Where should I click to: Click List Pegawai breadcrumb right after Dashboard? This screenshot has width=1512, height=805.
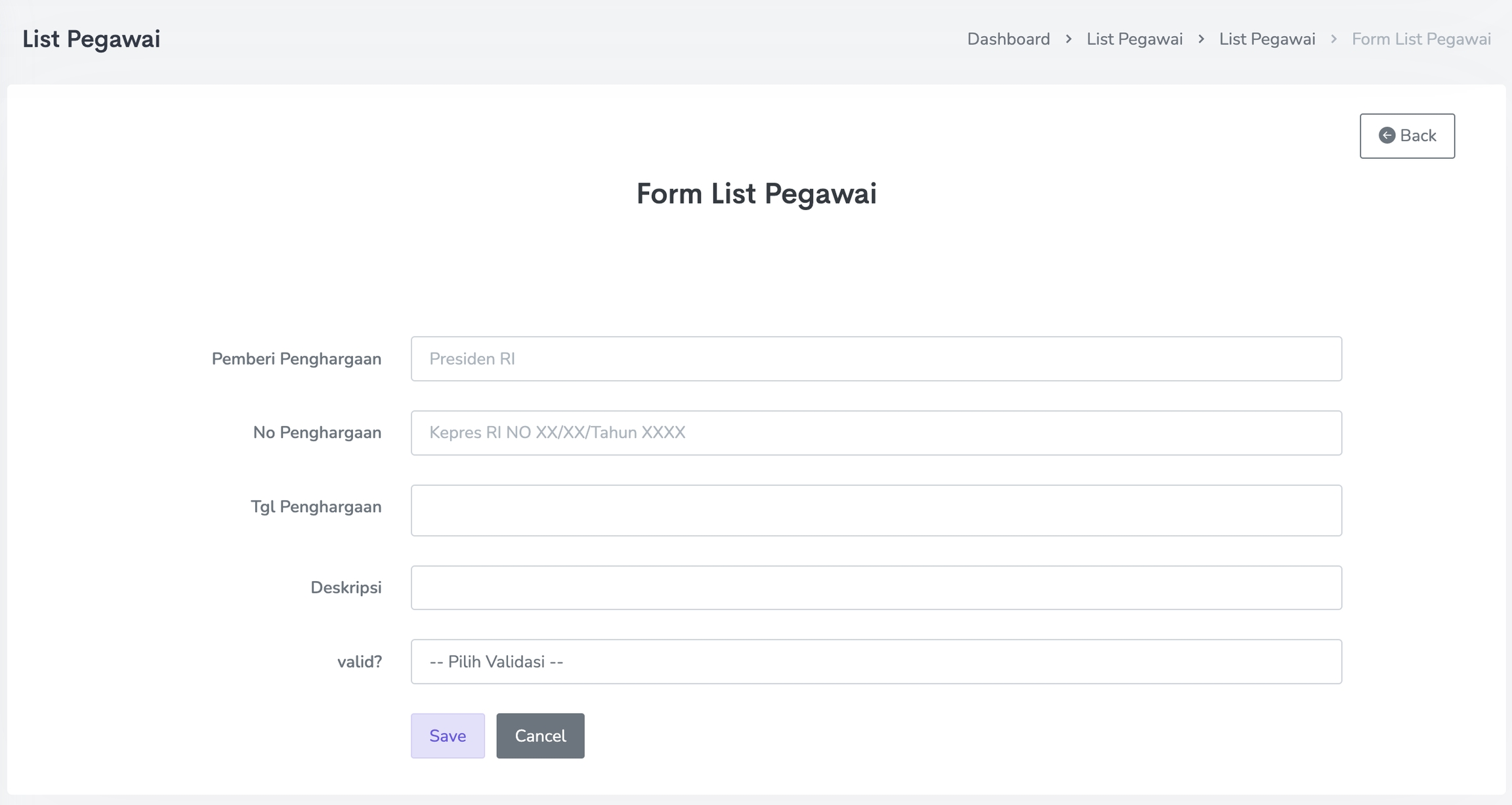(x=1134, y=39)
